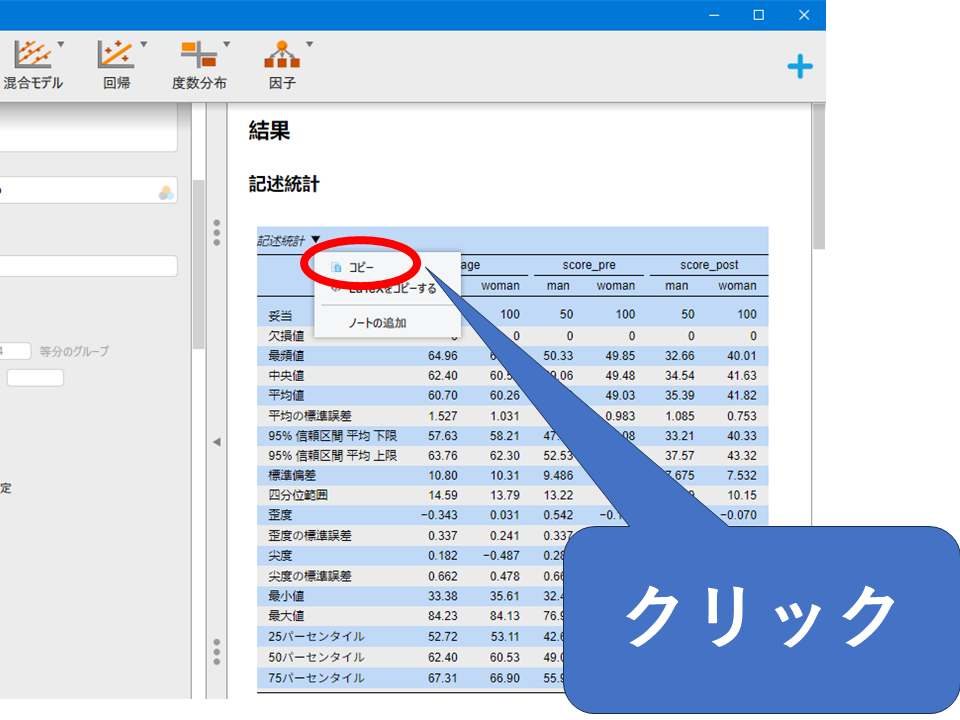Maximize the application window
The height and width of the screenshot is (720, 960).
tap(758, 15)
